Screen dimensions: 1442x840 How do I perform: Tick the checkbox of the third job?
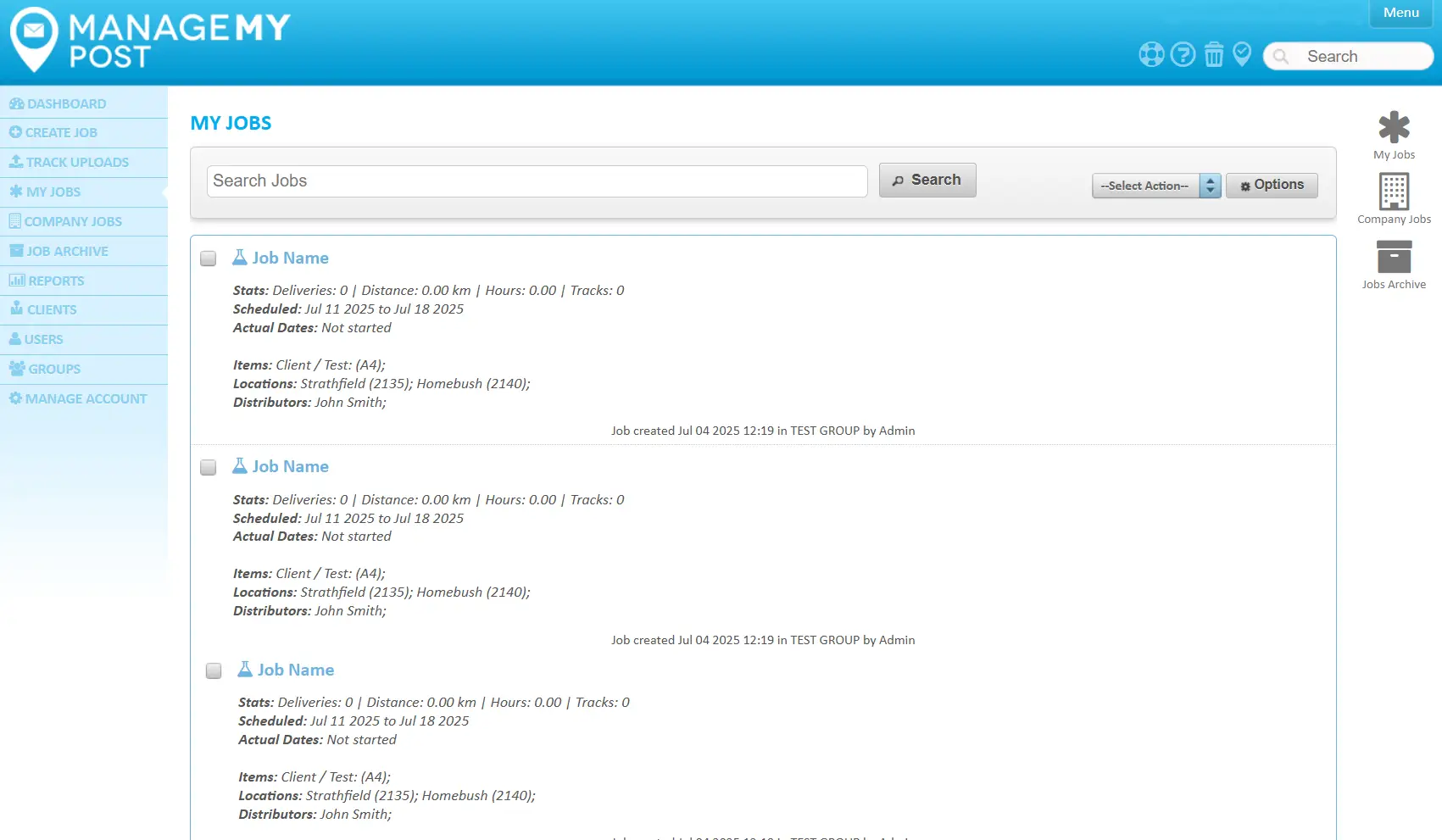click(214, 670)
